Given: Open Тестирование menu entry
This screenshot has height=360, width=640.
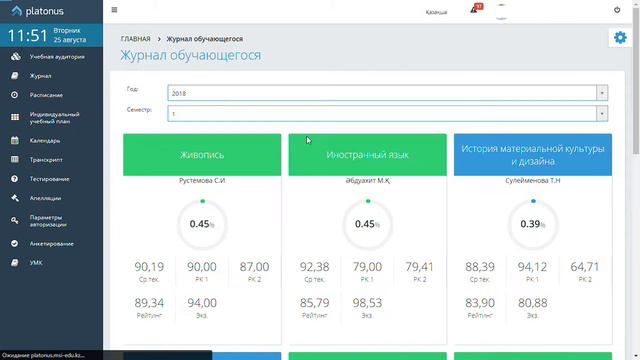Looking at the screenshot, I should tap(49, 179).
